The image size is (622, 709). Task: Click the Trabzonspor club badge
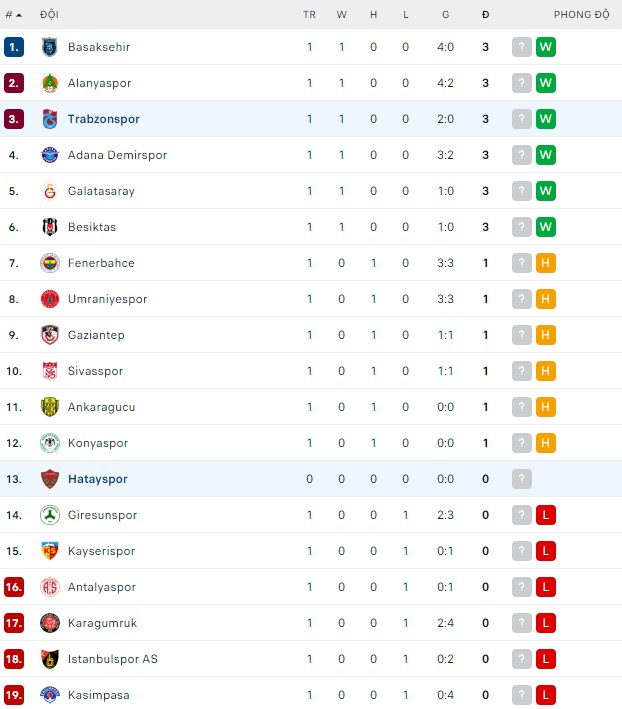coord(50,119)
